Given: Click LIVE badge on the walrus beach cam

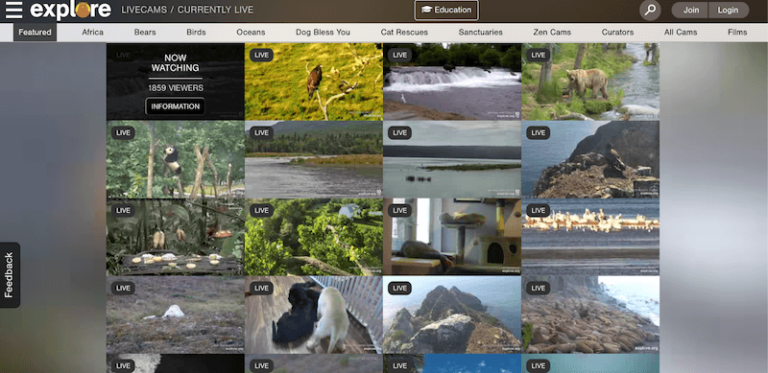Looking at the screenshot, I should tap(538, 288).
